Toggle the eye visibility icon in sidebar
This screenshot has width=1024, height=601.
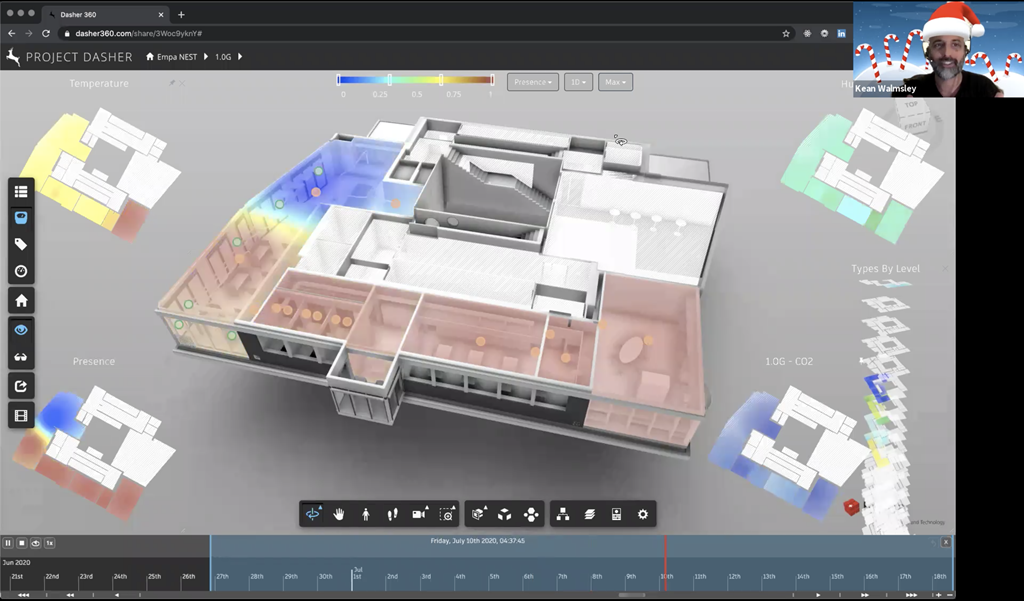(x=21, y=330)
